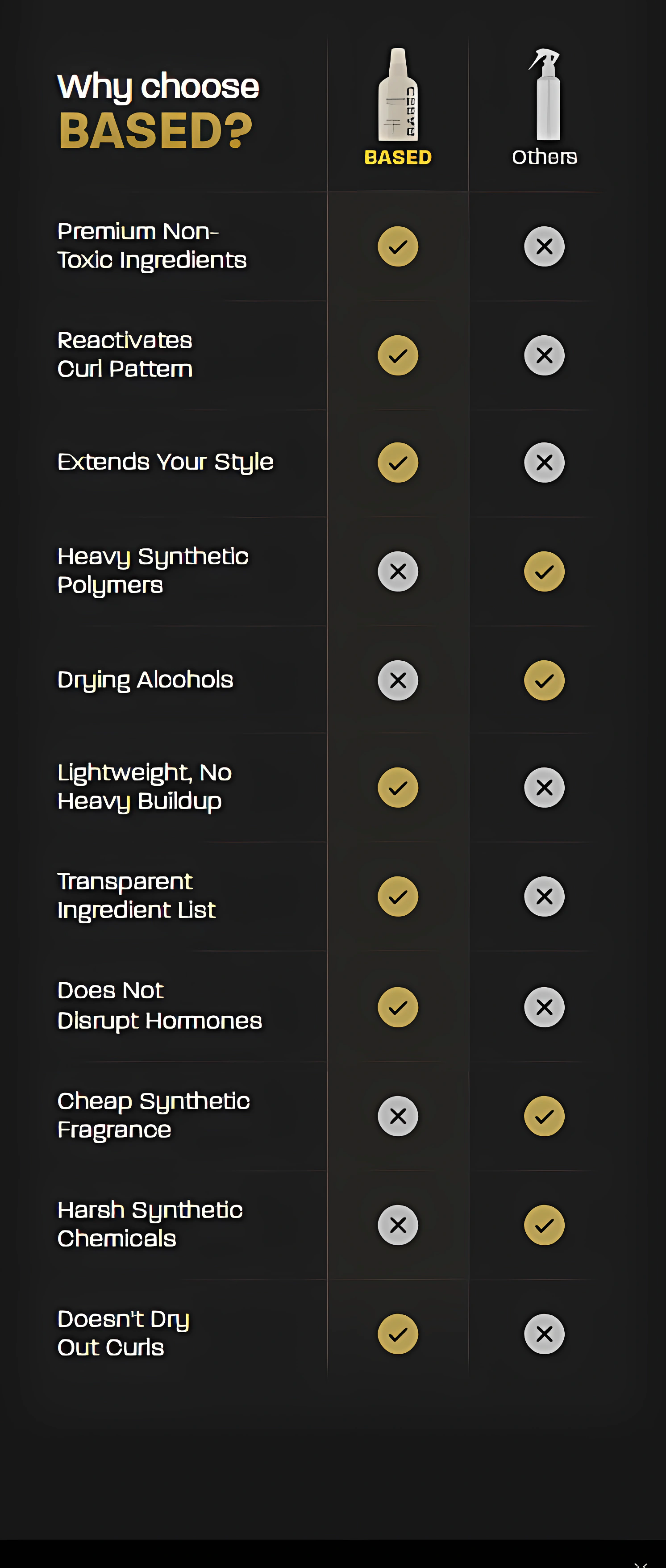Click the Others spray bottle image
The image size is (666, 1568).
coord(545,94)
